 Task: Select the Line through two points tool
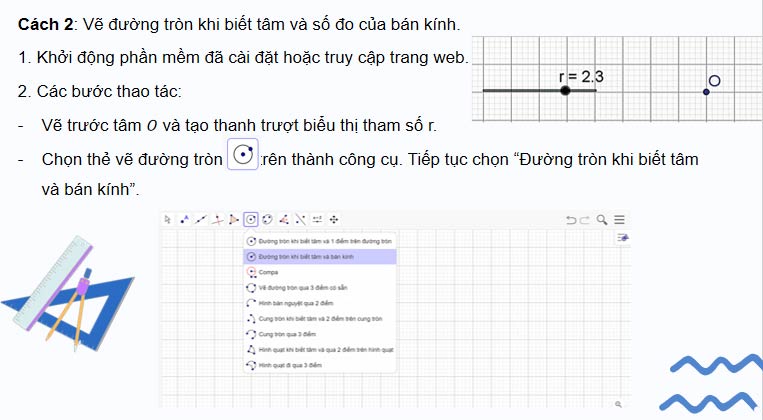[x=201, y=219]
